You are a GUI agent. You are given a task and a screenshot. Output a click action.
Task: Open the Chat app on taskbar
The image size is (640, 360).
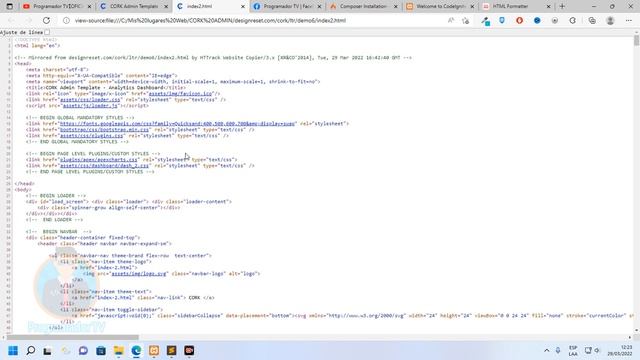point(83,351)
